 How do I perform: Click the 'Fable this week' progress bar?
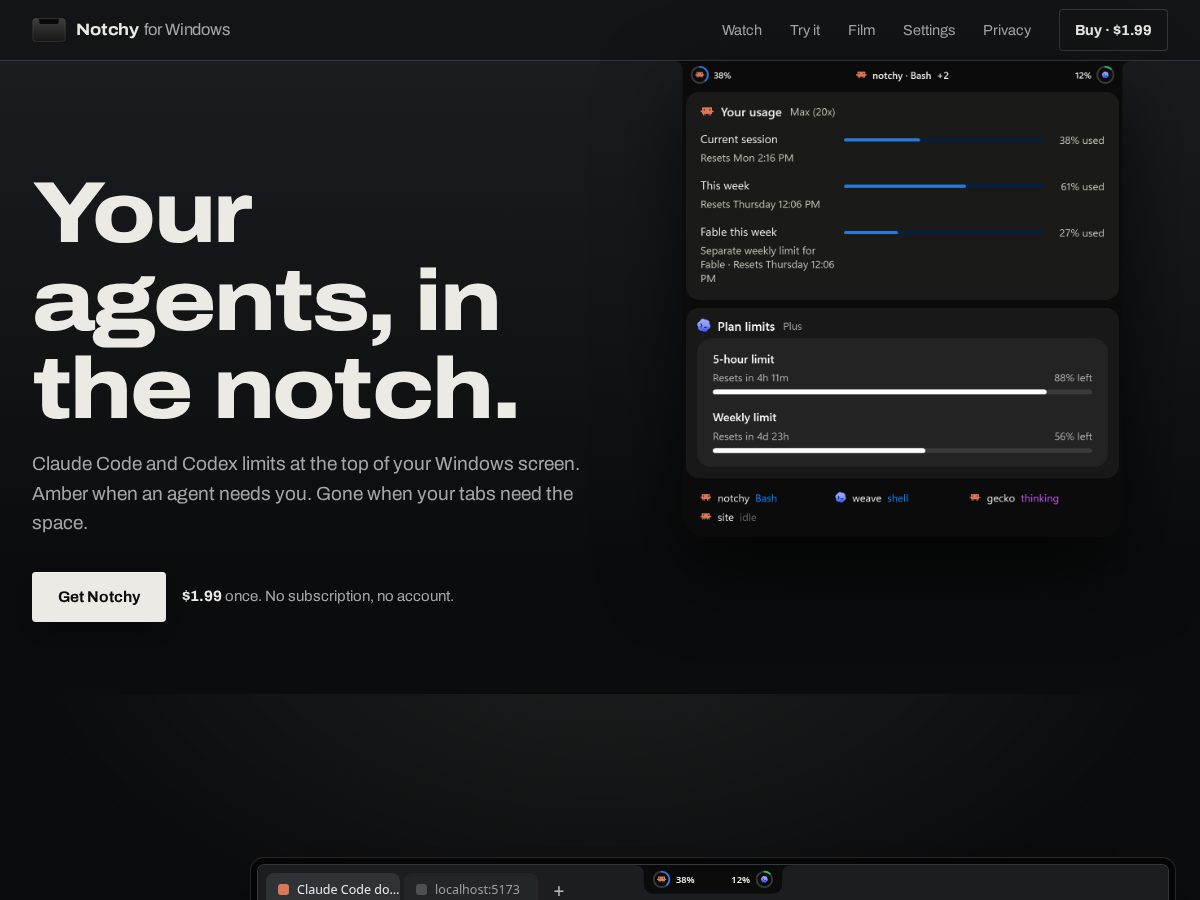(943, 232)
